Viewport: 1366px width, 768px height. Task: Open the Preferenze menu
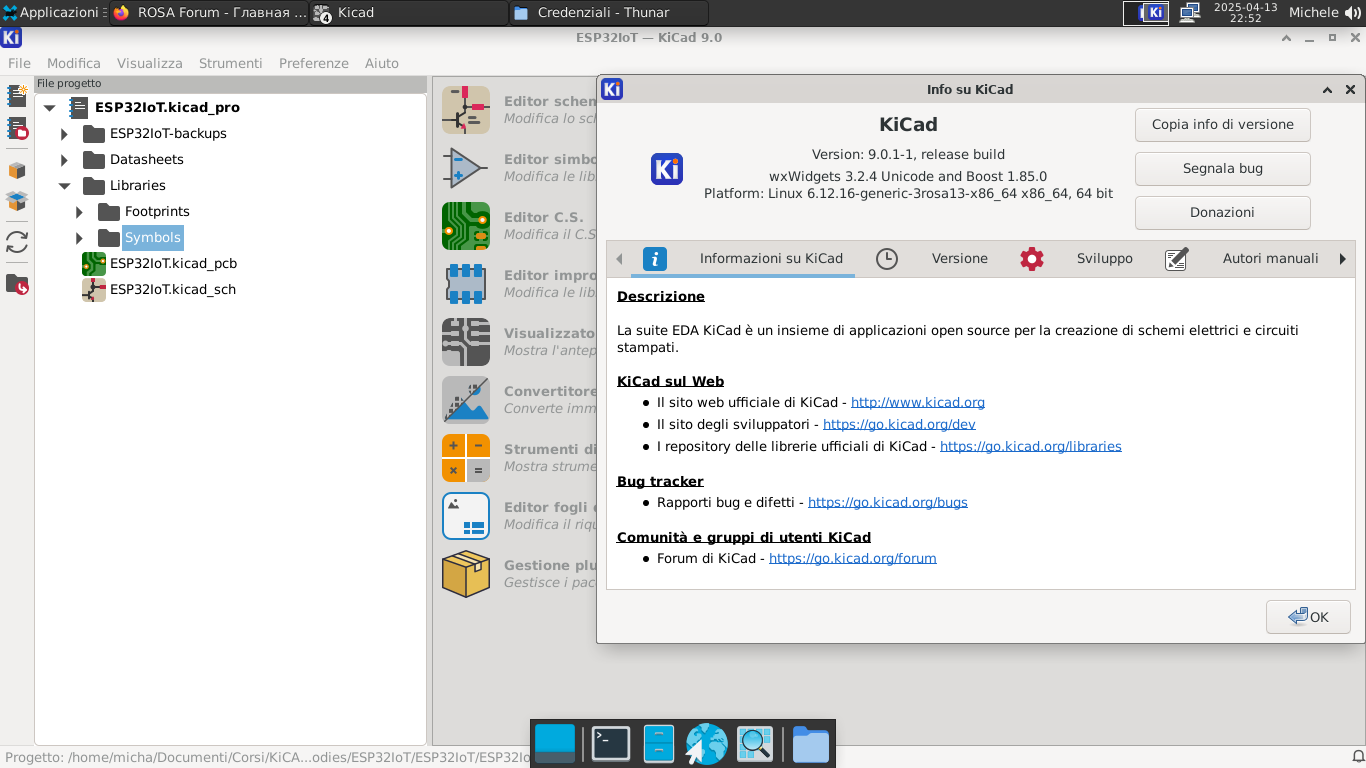click(x=314, y=63)
